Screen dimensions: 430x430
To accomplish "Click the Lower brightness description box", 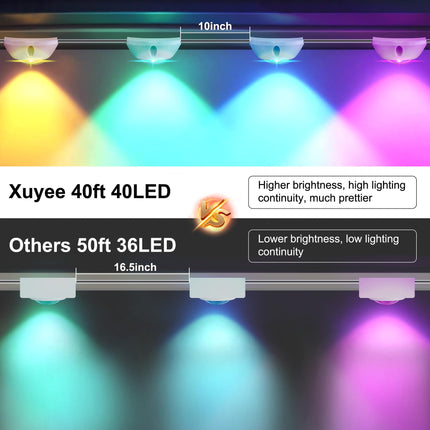I will pos(332,246).
